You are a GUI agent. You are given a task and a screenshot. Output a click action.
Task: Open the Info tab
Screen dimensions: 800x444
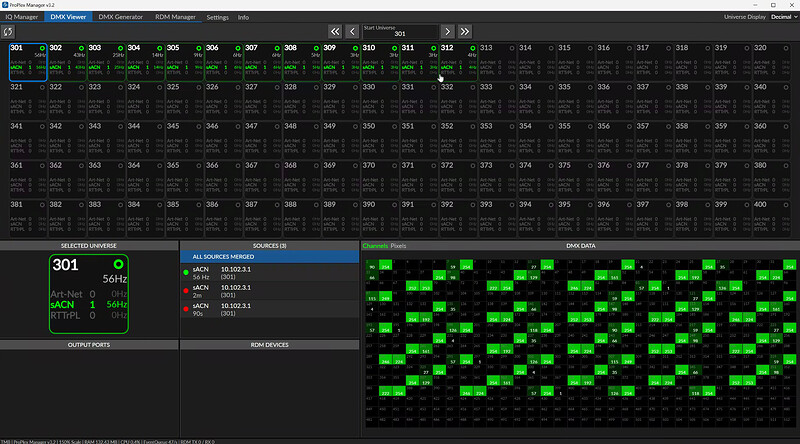point(243,17)
